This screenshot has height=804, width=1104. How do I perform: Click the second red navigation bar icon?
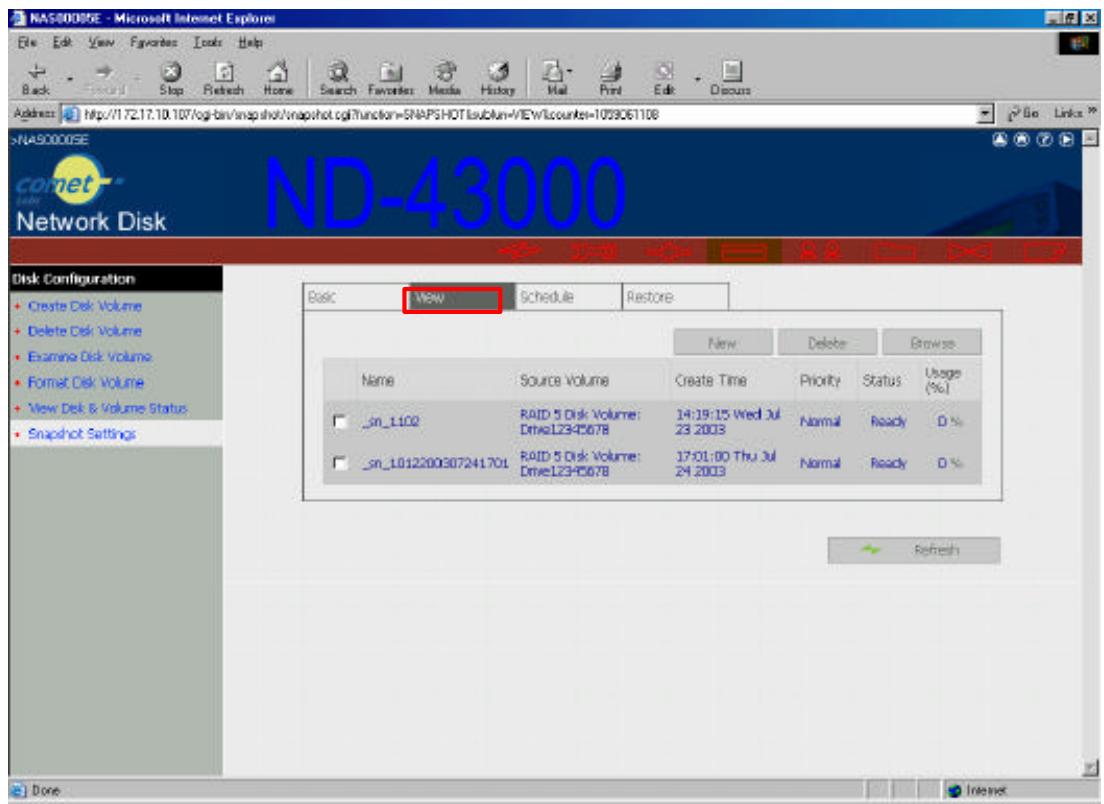coord(593,251)
